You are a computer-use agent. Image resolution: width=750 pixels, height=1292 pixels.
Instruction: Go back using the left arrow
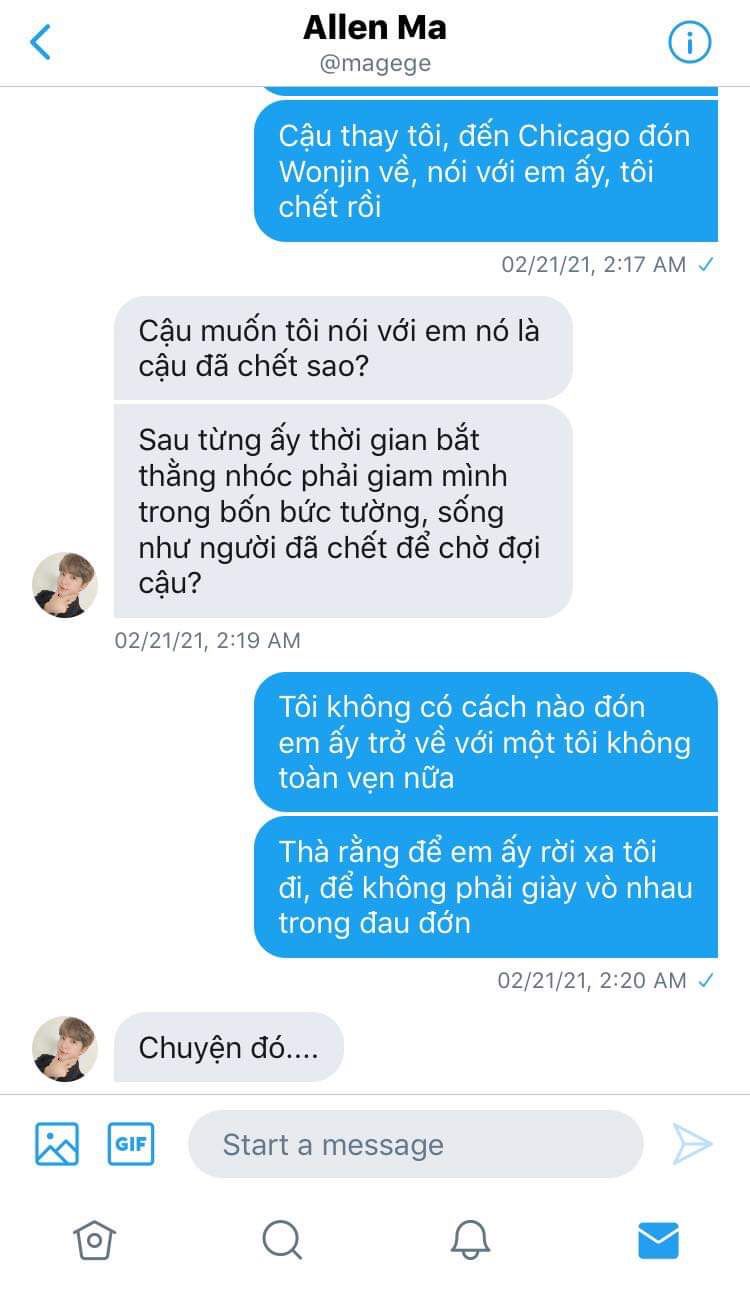pyautogui.click(x=40, y=42)
